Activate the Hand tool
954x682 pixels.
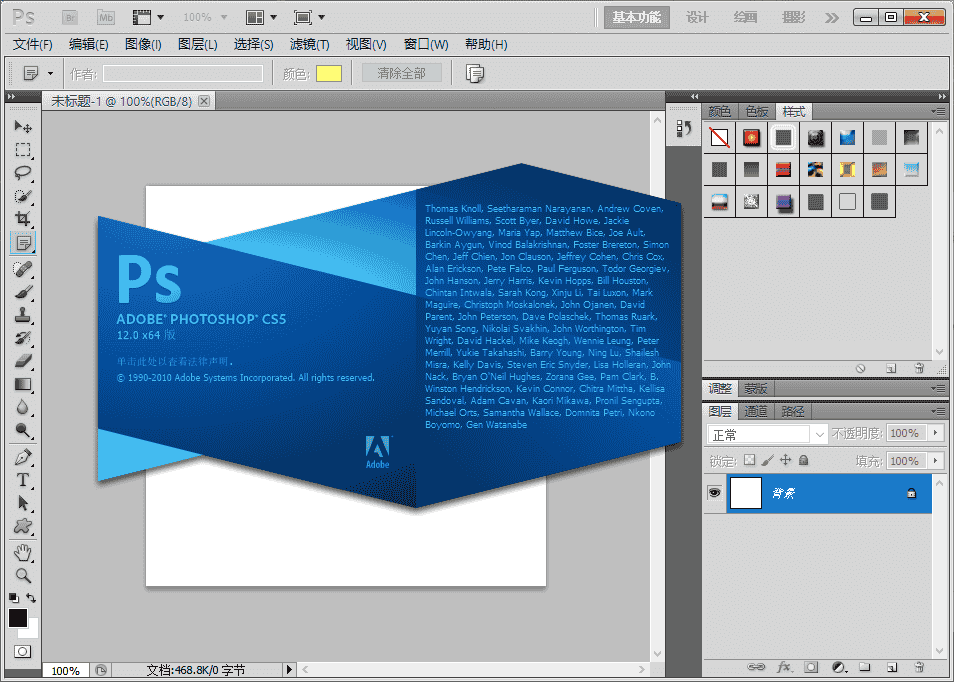click(22, 552)
